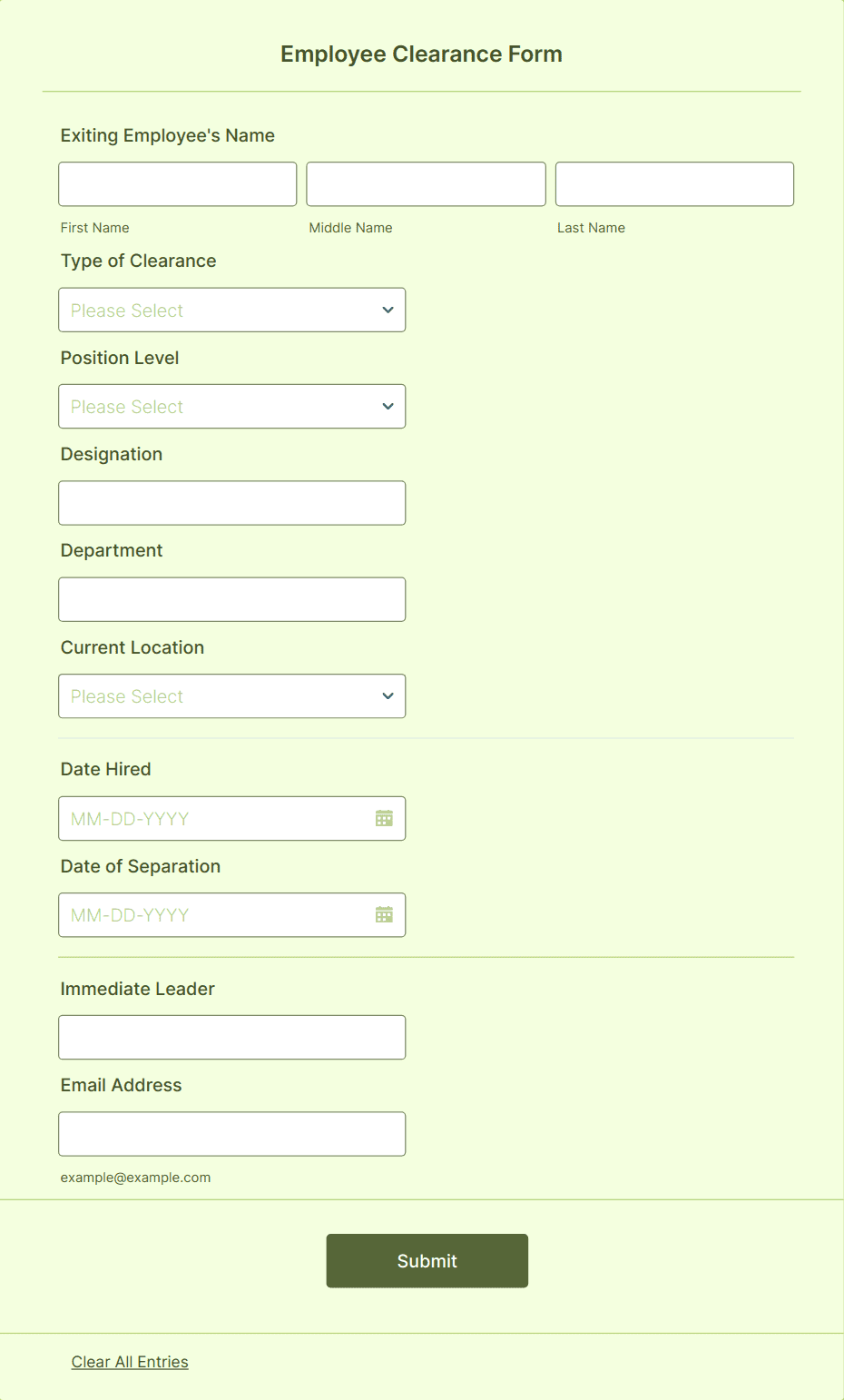Image resolution: width=844 pixels, height=1400 pixels.
Task: Click the Employee Clearance Form heading
Action: (421, 54)
